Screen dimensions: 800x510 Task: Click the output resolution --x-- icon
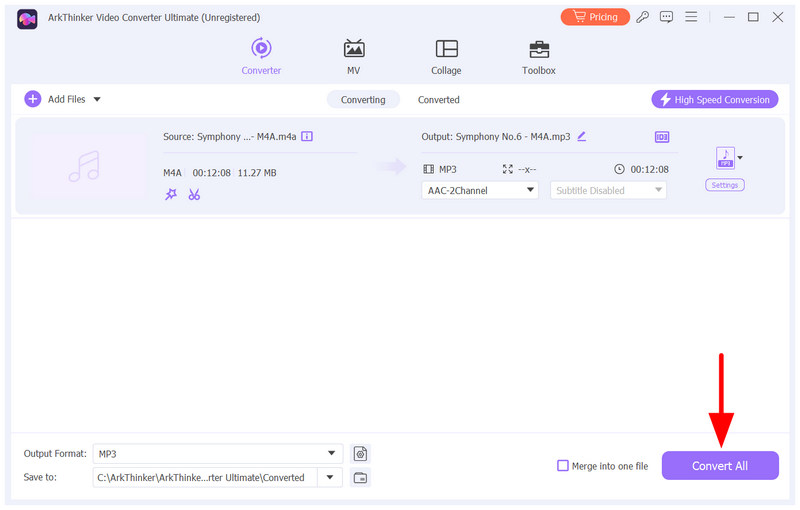[x=508, y=169]
